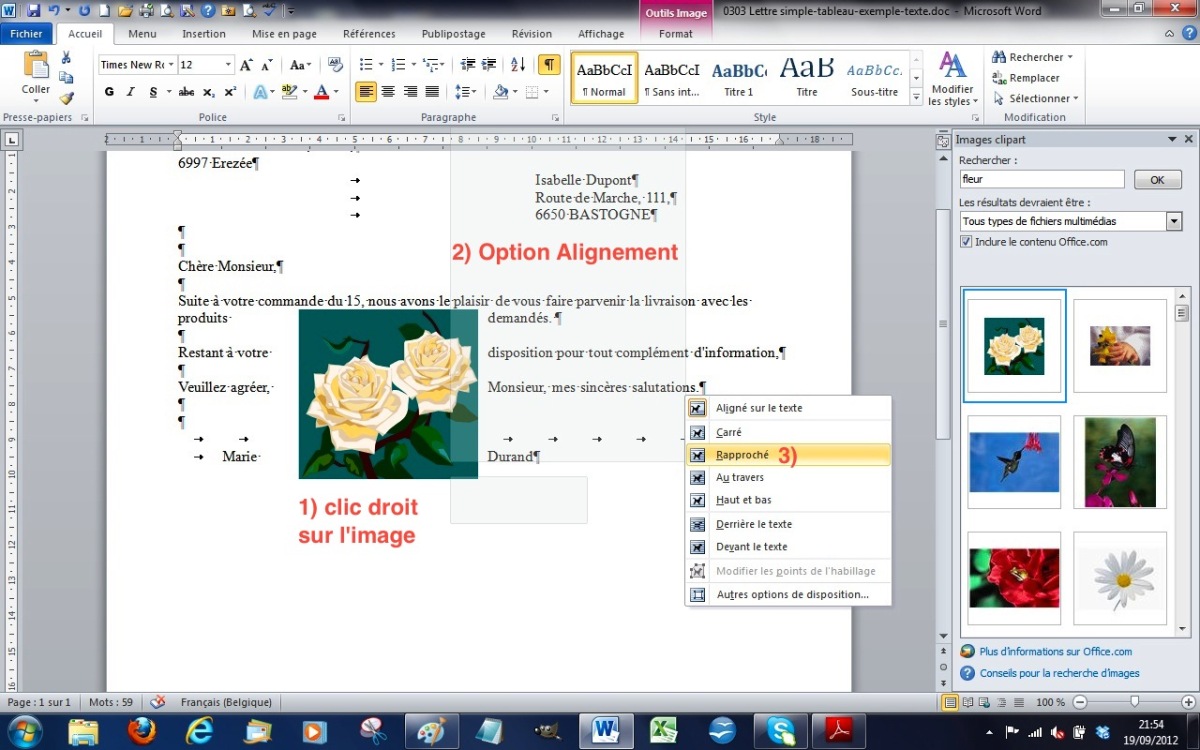Select Rapproché wrapping option
The image size is (1200, 750).
pyautogui.click(x=788, y=455)
